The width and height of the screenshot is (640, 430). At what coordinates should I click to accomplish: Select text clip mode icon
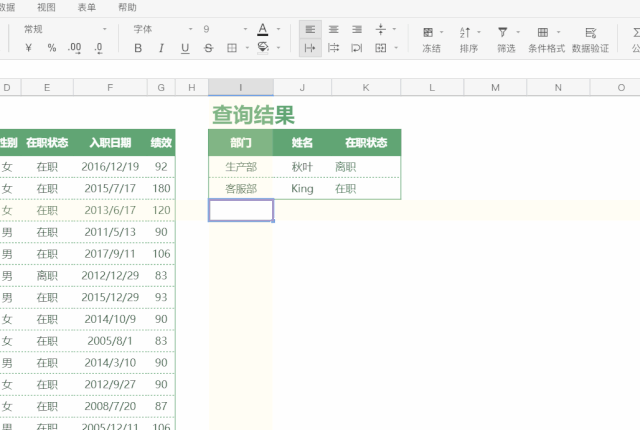333,48
